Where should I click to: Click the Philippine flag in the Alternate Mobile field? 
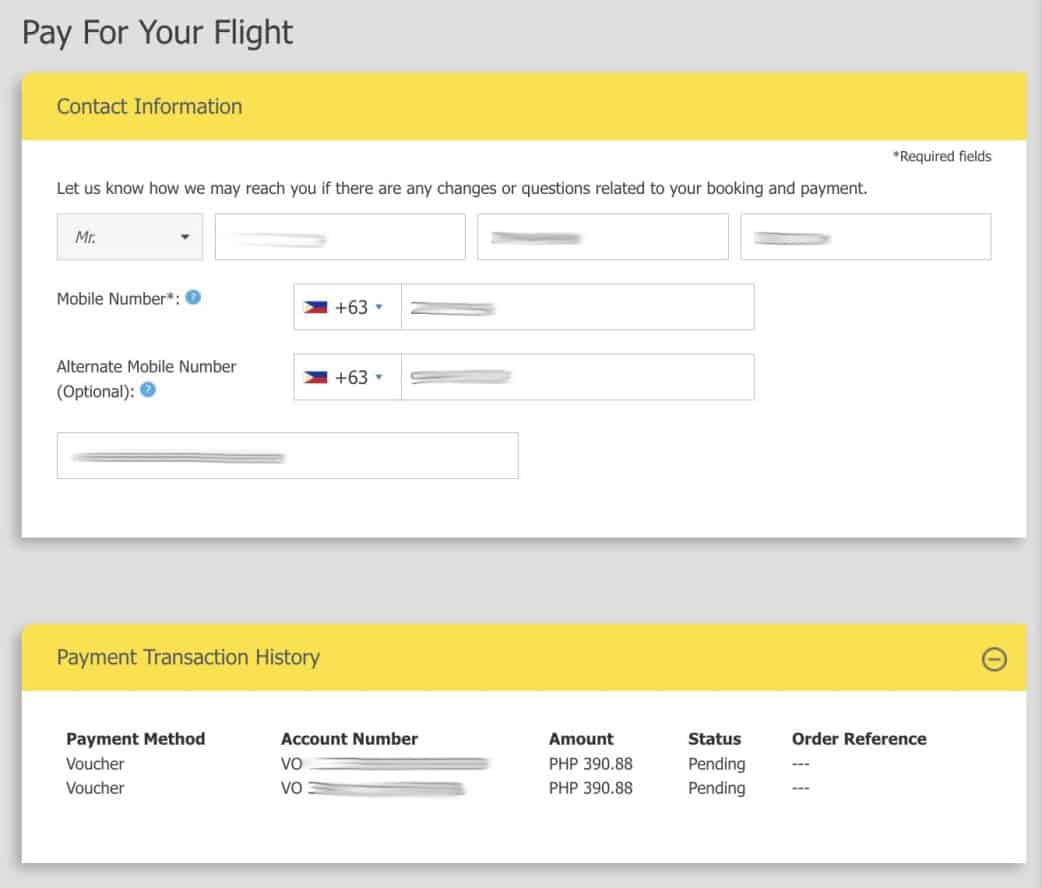316,378
